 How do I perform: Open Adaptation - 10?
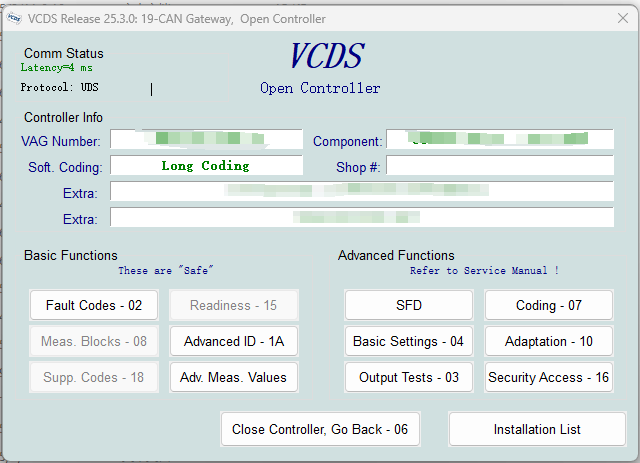[x=548, y=341]
